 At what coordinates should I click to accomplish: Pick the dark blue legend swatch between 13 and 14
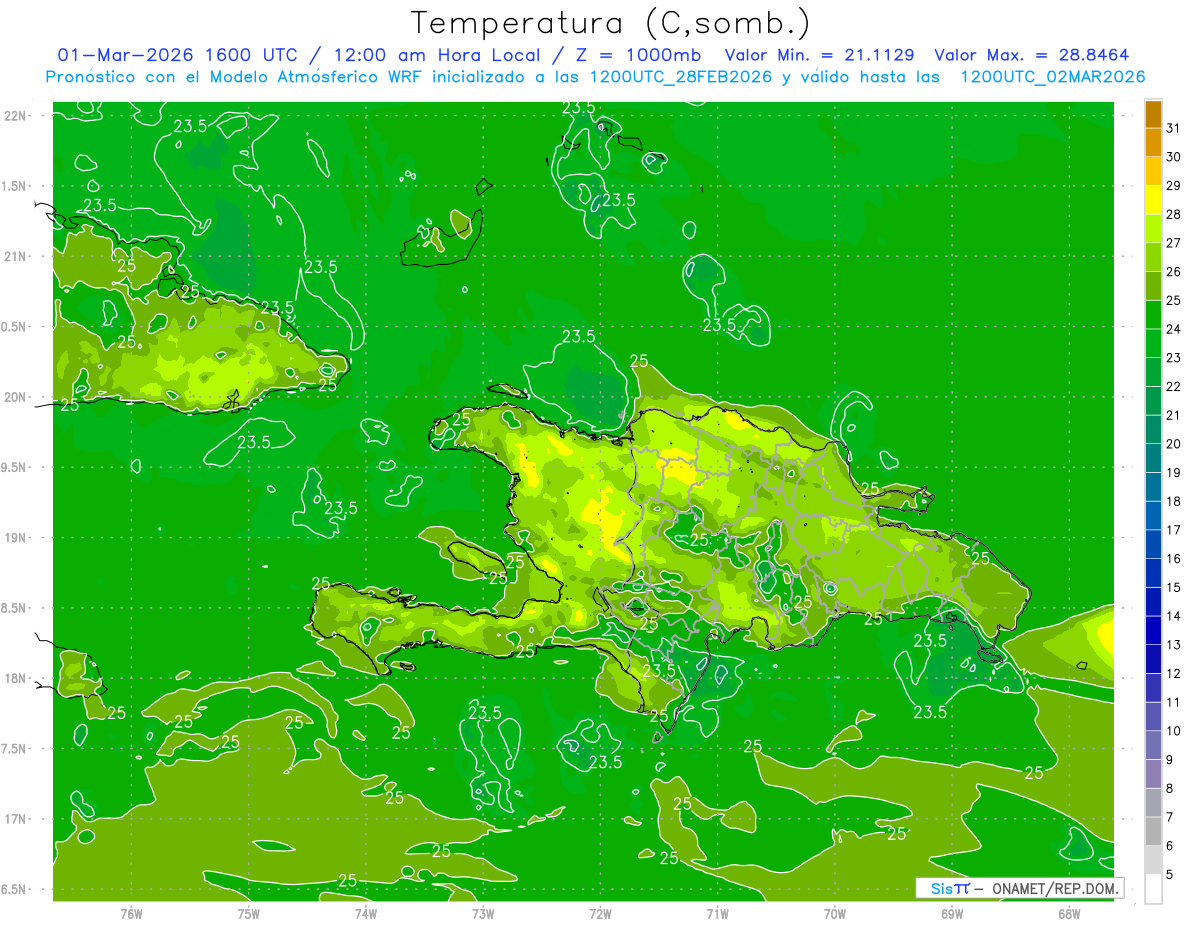[1153, 631]
